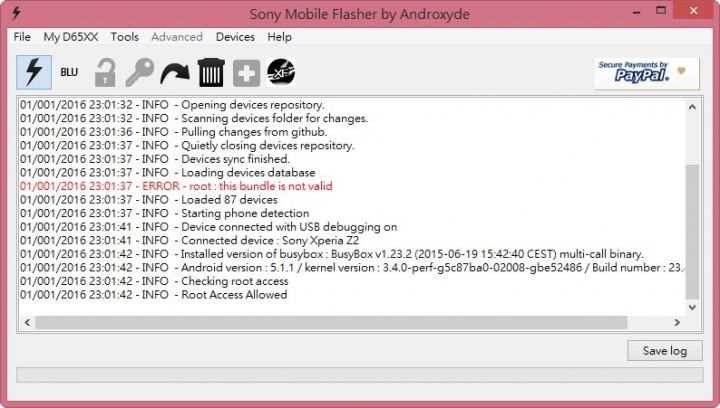
Task: Click the open padlock Root icon
Action: (x=105, y=73)
